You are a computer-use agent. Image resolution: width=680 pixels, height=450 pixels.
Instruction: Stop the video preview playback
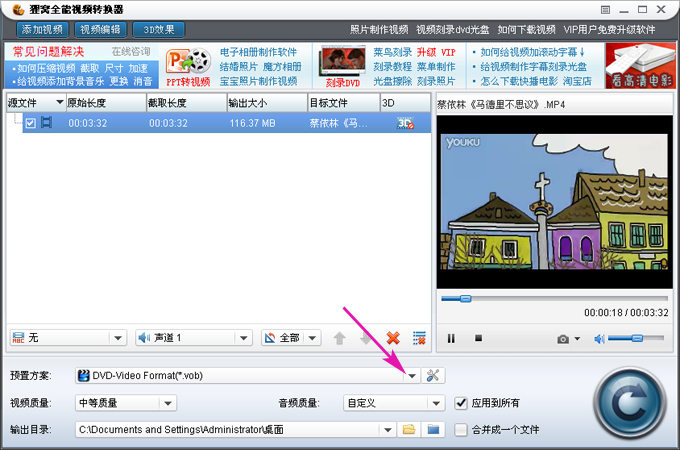click(x=478, y=338)
